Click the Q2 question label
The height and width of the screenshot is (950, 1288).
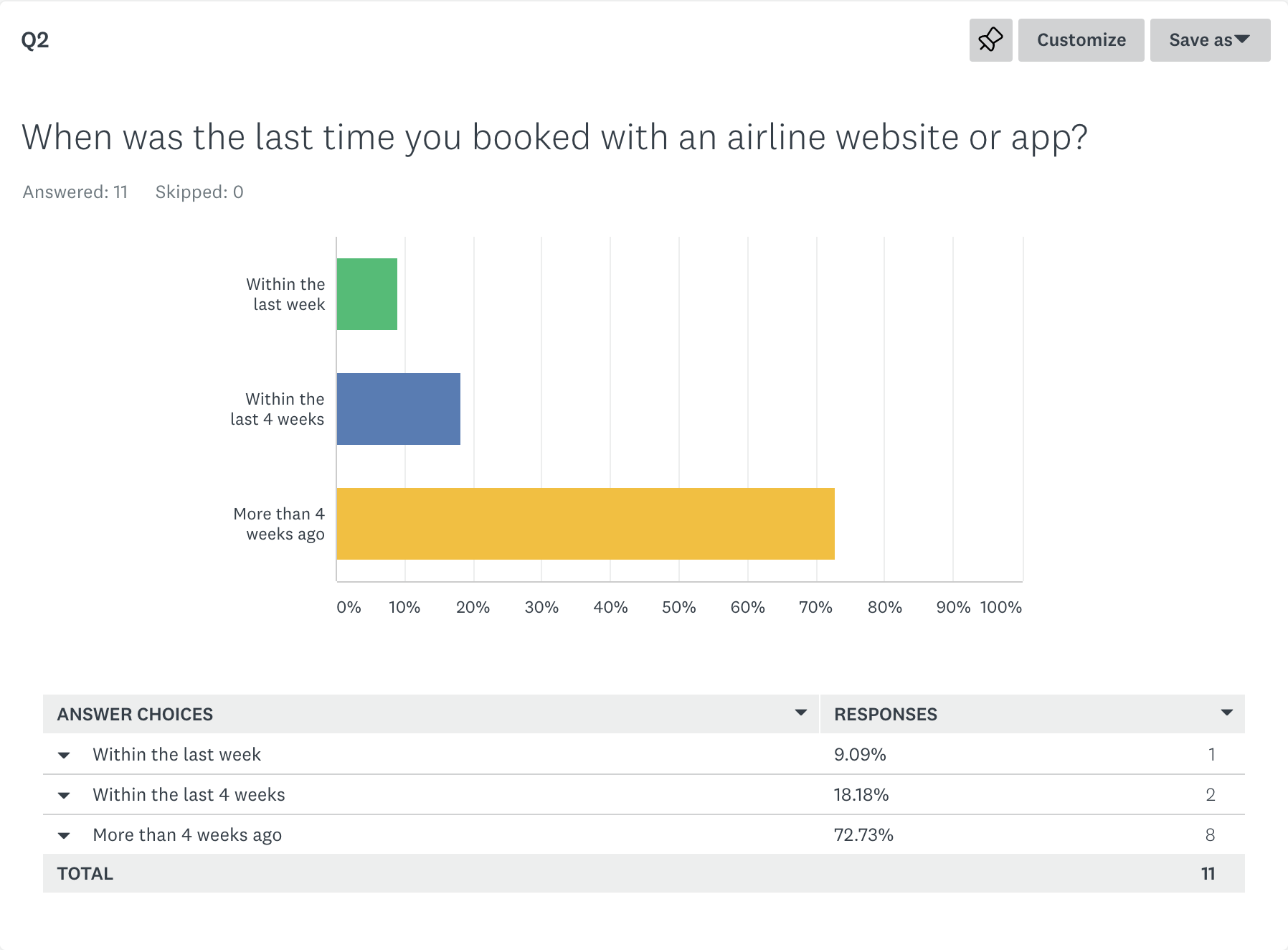point(35,40)
